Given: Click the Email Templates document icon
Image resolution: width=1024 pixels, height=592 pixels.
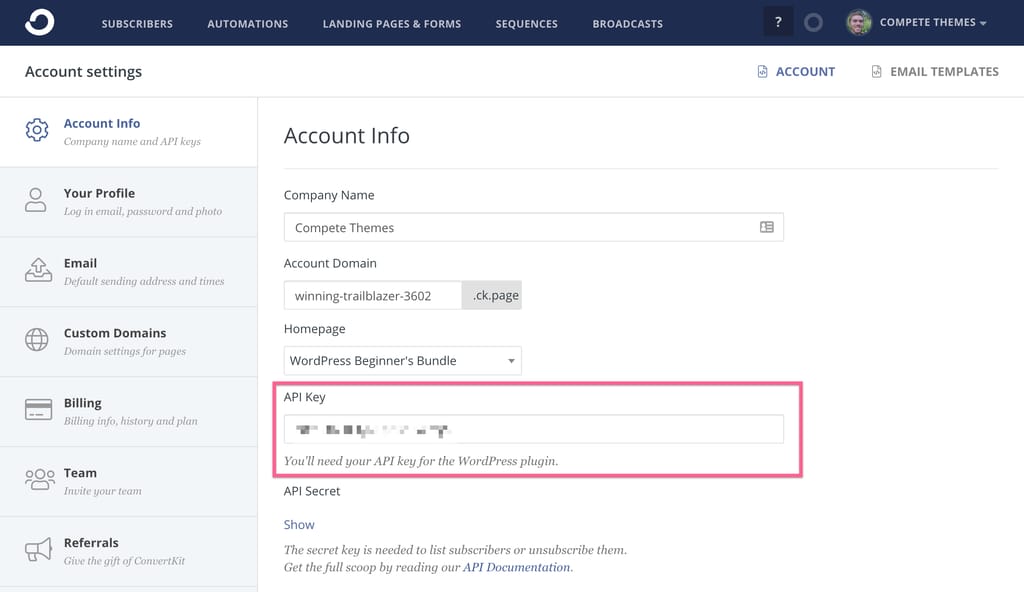Looking at the screenshot, I should [x=876, y=71].
